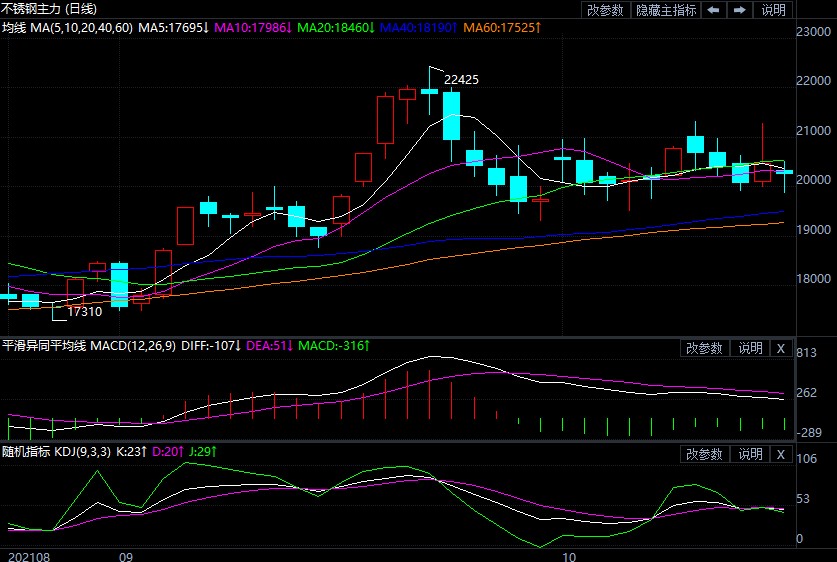Open 改参数 in the MACD panel
Viewport: 837px width, 562px height.
[704, 348]
